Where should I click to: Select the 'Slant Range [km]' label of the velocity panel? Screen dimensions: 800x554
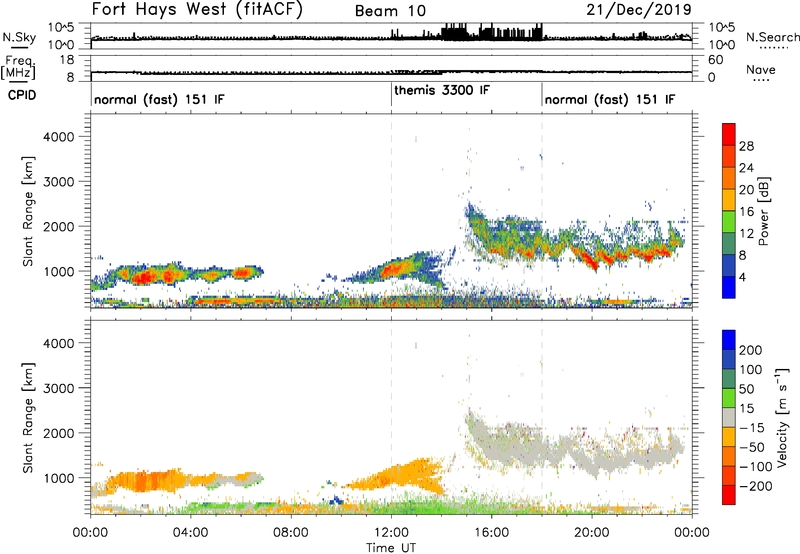coord(28,418)
